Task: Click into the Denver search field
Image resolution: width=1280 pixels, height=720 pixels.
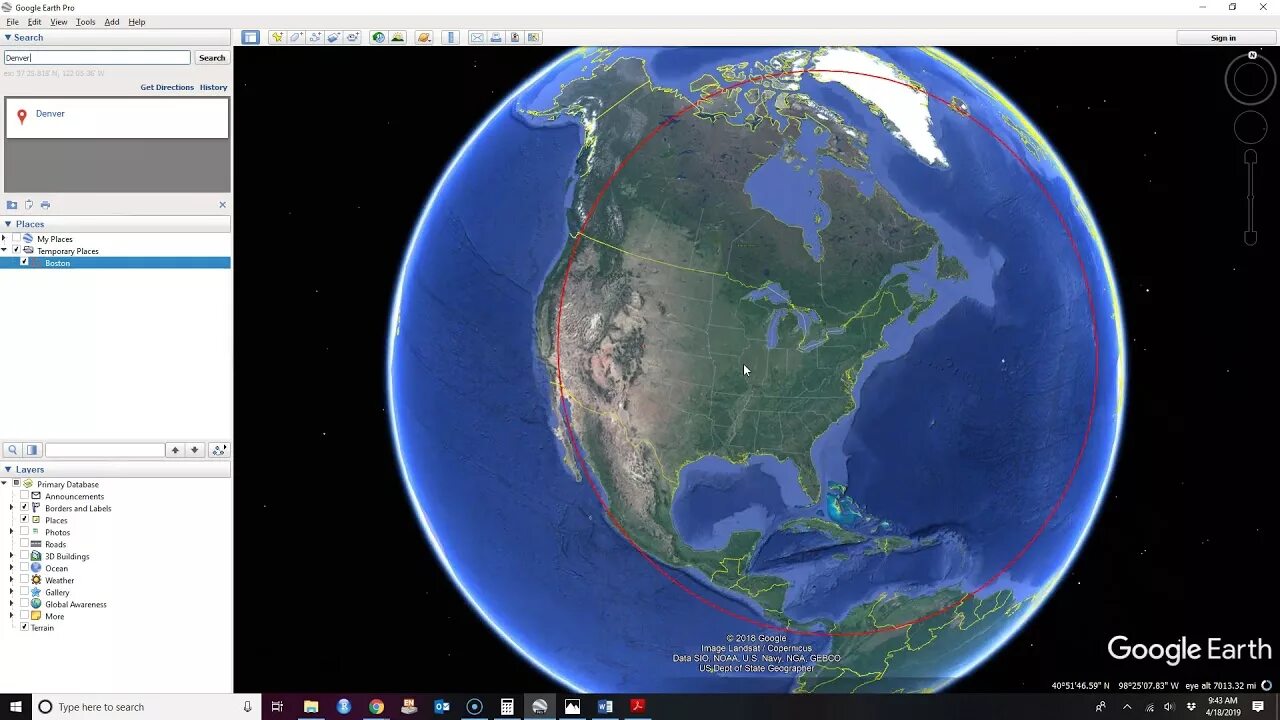Action: [97, 58]
